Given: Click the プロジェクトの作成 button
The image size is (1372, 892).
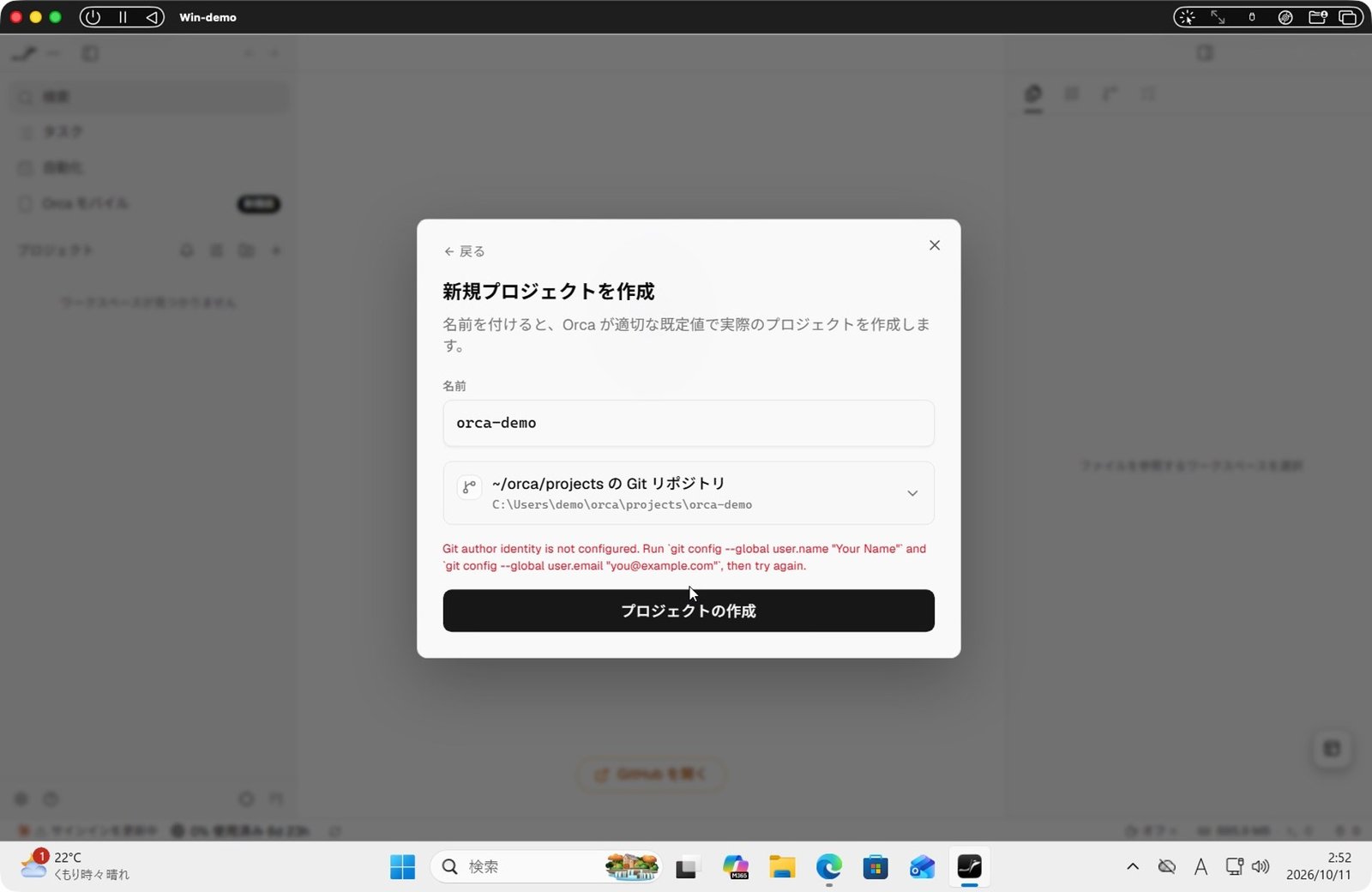Looking at the screenshot, I should point(689,611).
